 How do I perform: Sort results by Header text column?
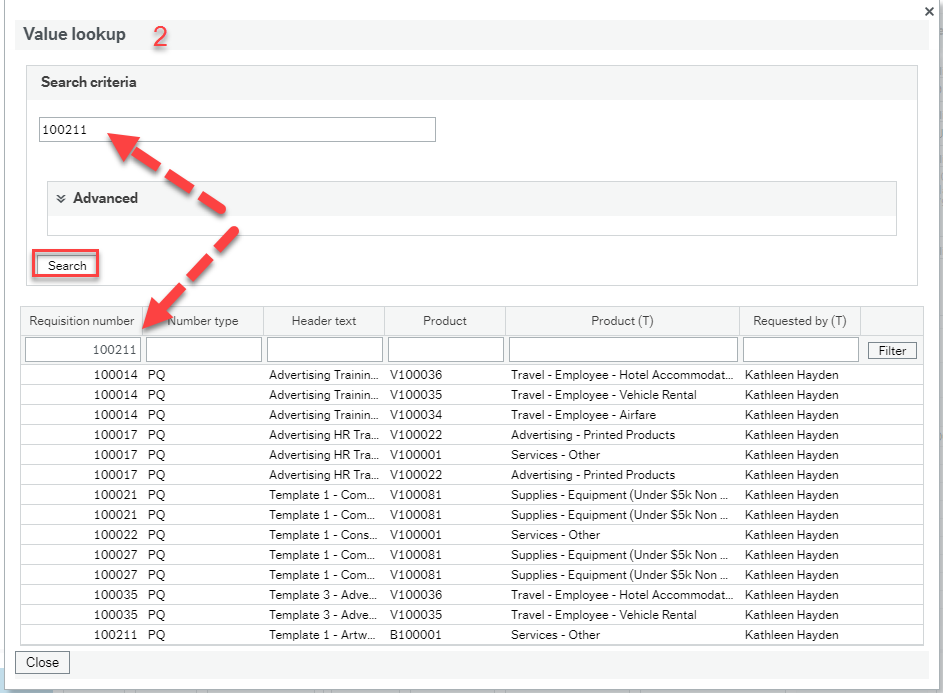point(323,320)
